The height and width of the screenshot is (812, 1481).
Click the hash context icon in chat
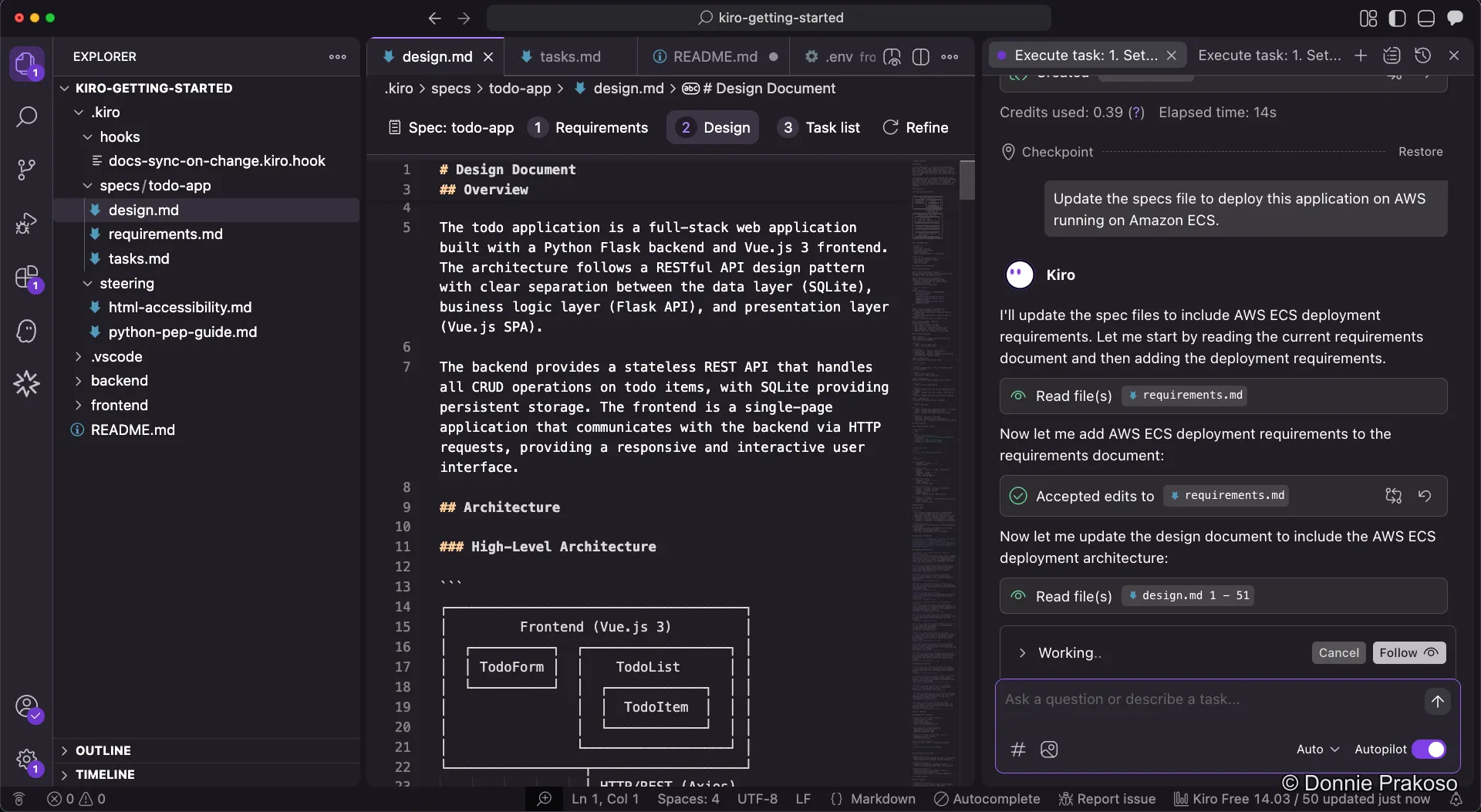point(1018,750)
